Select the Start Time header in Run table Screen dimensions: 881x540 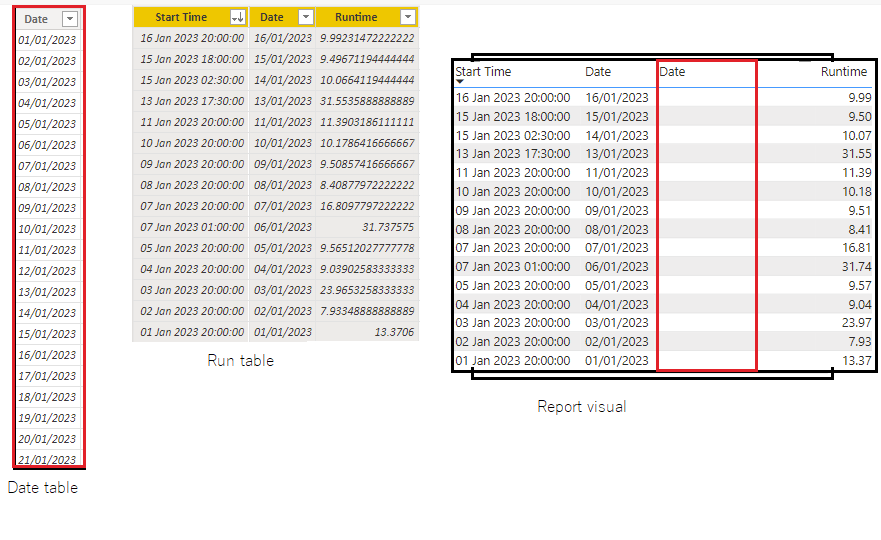pos(181,17)
